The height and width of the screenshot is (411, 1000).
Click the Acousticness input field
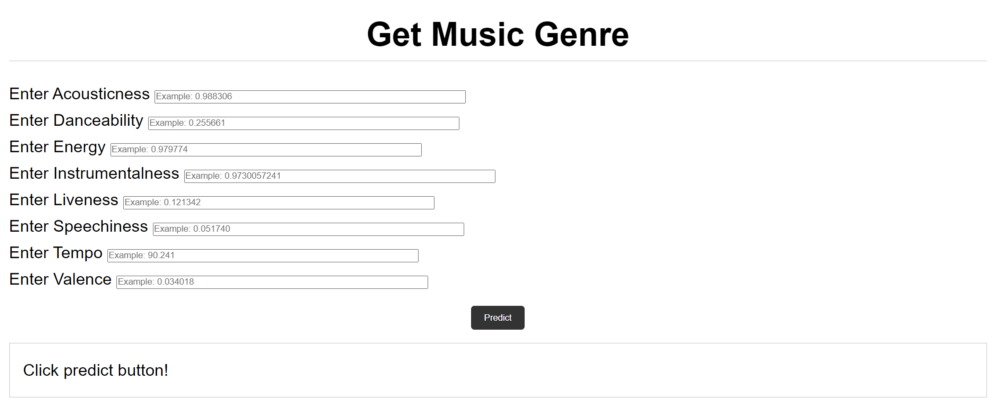309,97
